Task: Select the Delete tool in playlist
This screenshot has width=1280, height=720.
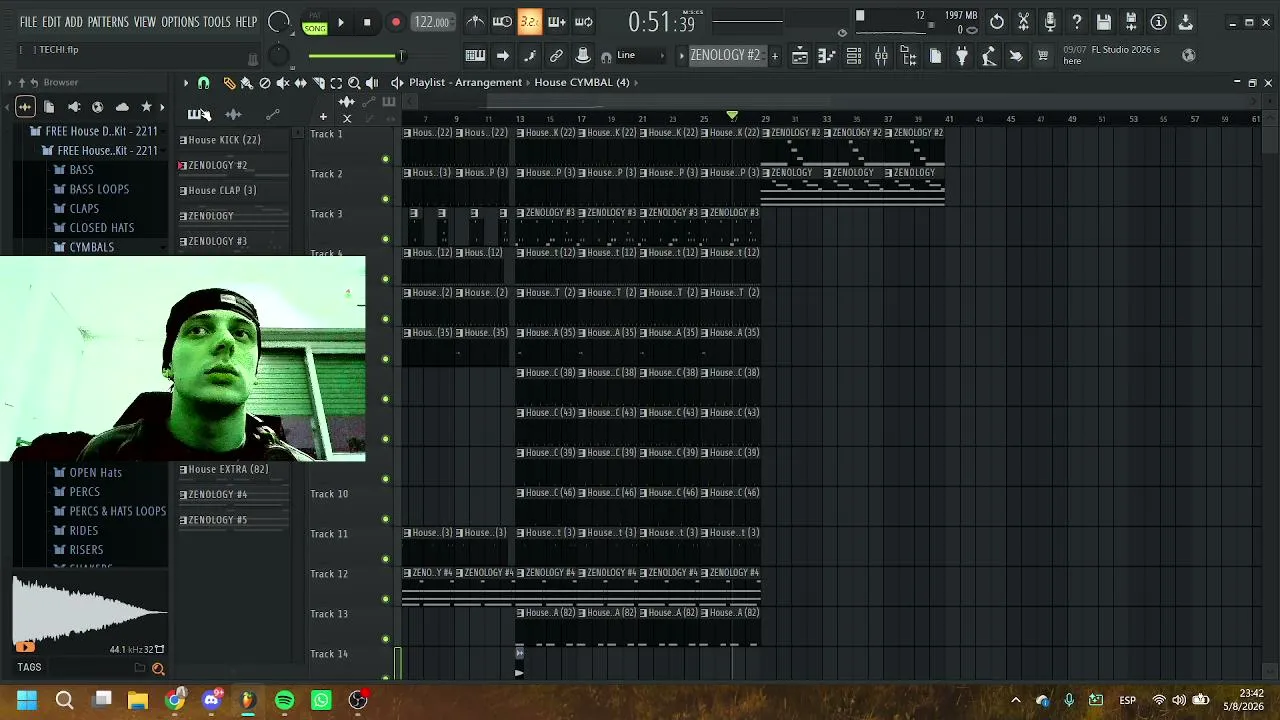Action: point(265,83)
